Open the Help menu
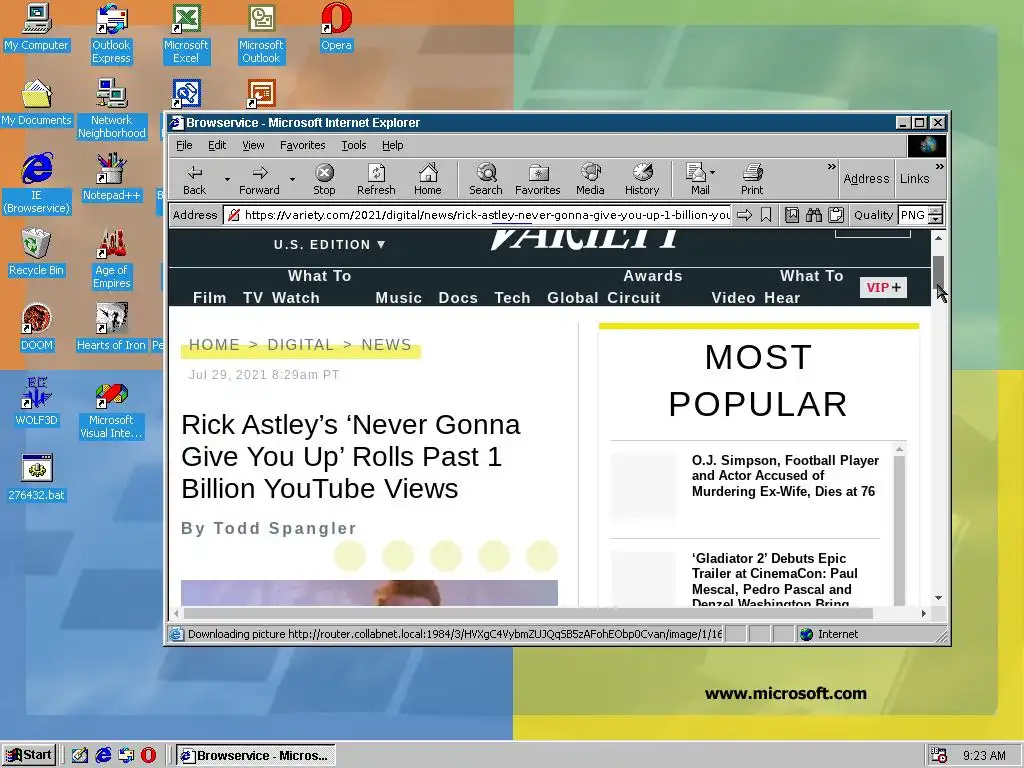The height and width of the screenshot is (768, 1024). coord(392,145)
